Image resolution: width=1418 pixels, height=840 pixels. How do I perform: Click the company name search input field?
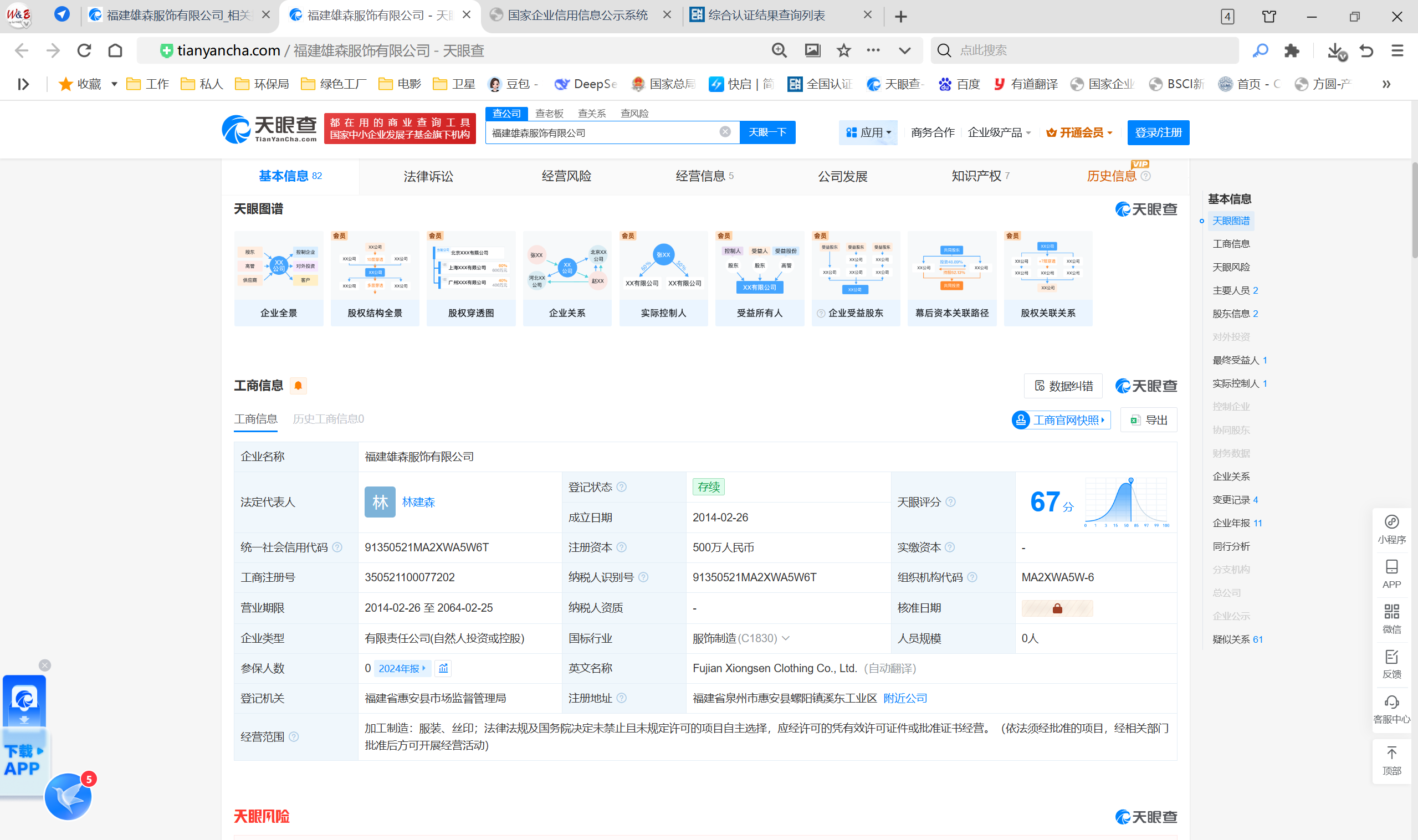tap(600, 132)
